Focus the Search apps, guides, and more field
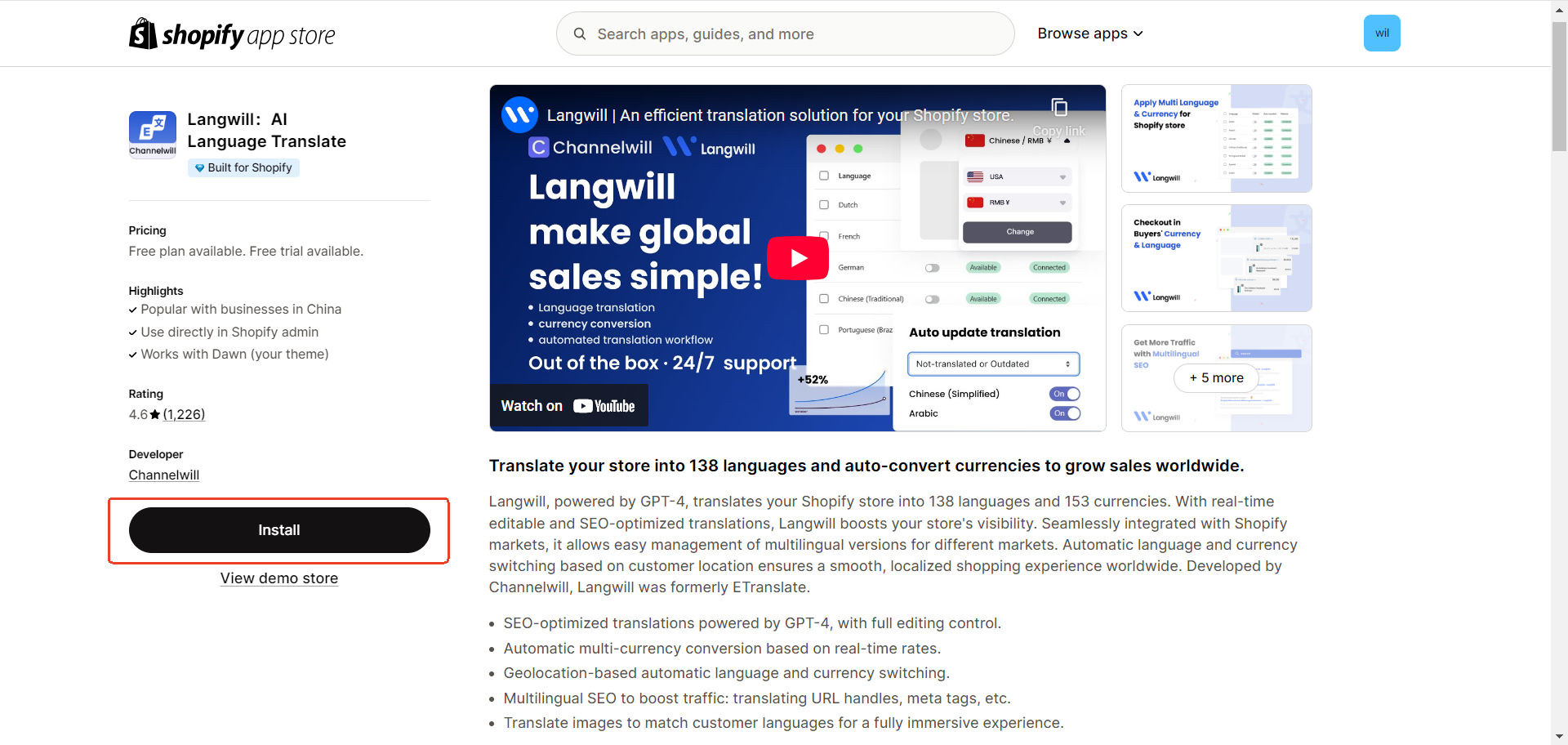 click(x=785, y=33)
